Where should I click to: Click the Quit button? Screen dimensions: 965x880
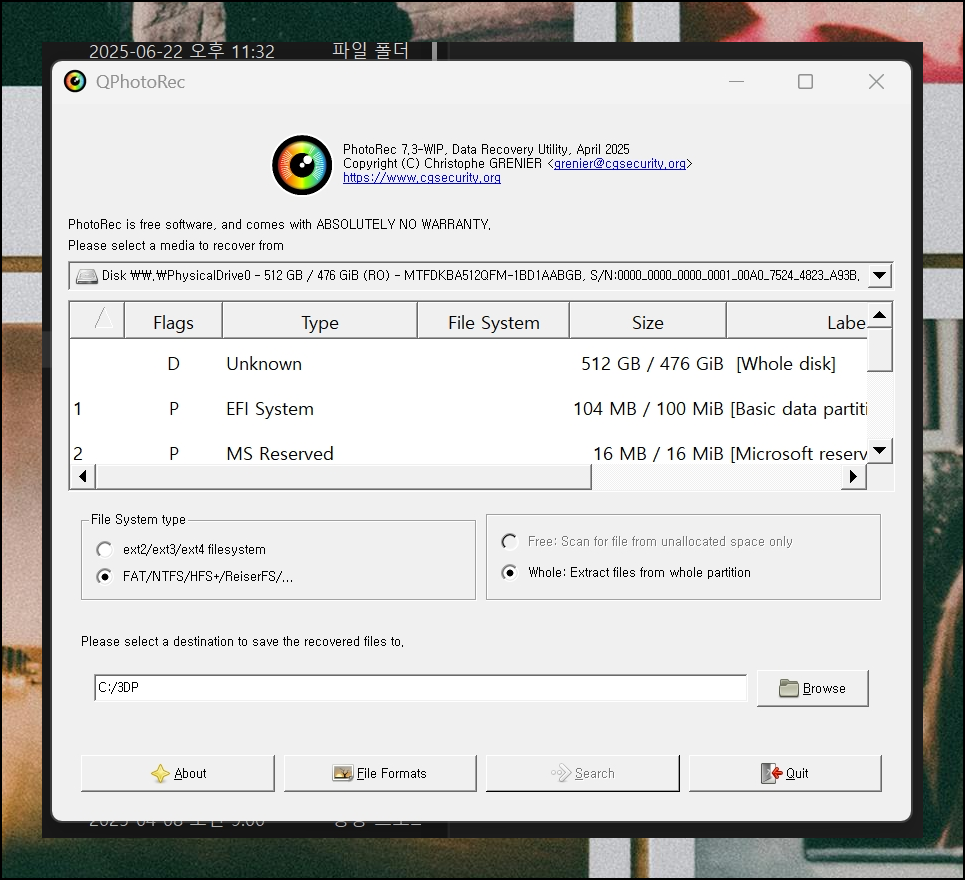tap(785, 774)
